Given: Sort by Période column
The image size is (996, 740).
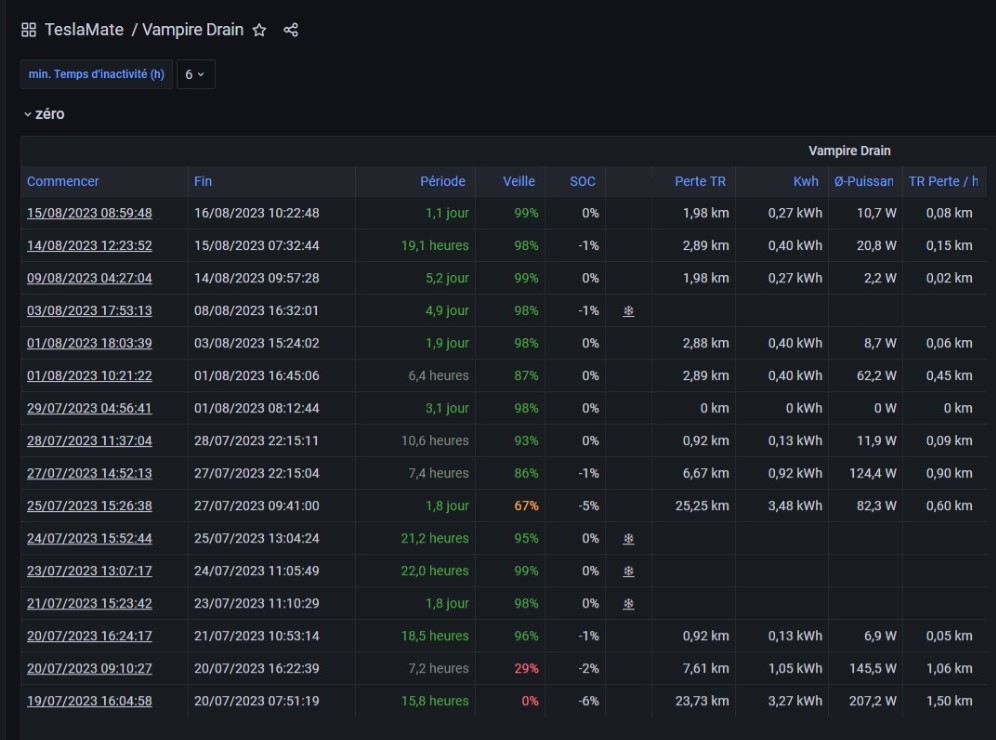Looking at the screenshot, I should click(x=443, y=181).
